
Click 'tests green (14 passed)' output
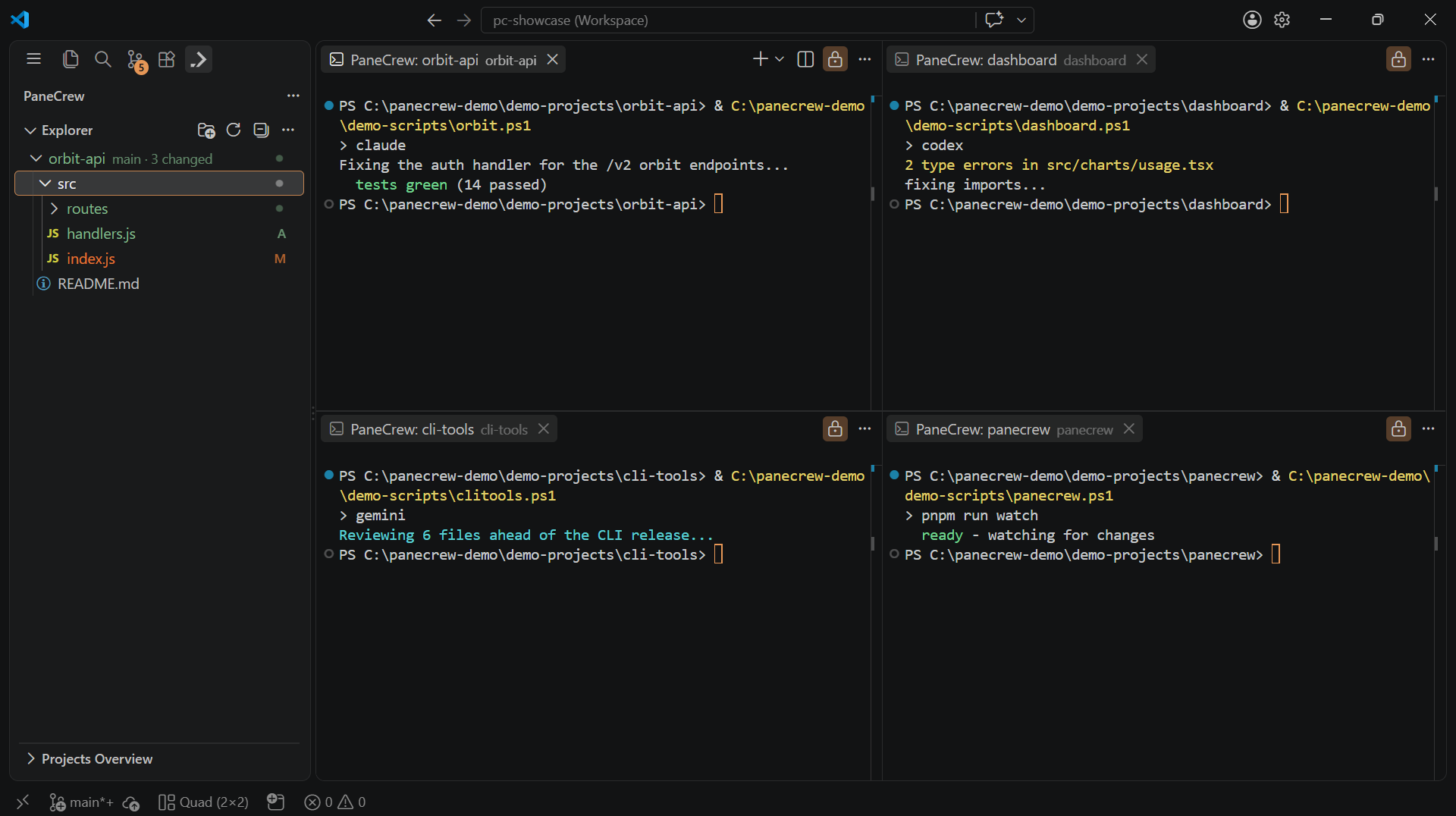451,184
